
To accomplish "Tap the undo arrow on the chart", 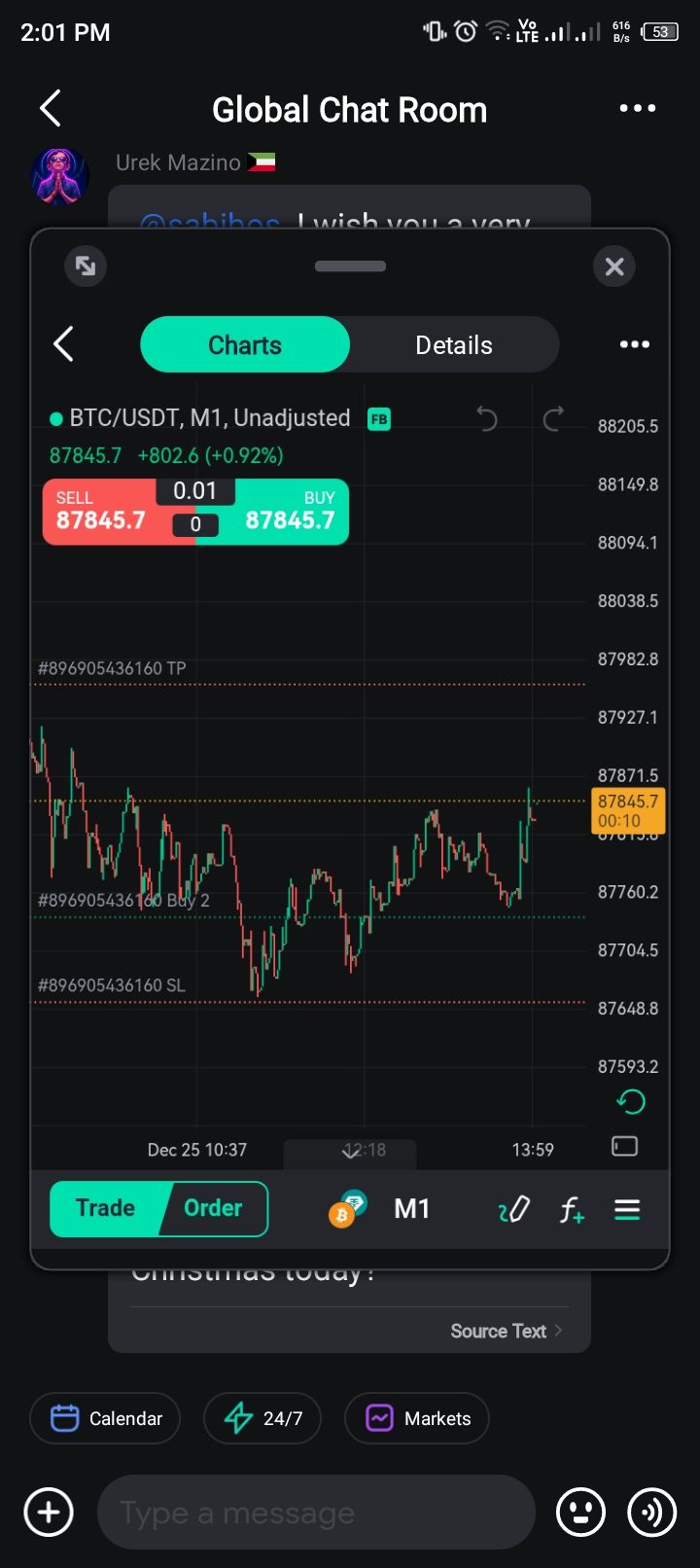I will 487,418.
